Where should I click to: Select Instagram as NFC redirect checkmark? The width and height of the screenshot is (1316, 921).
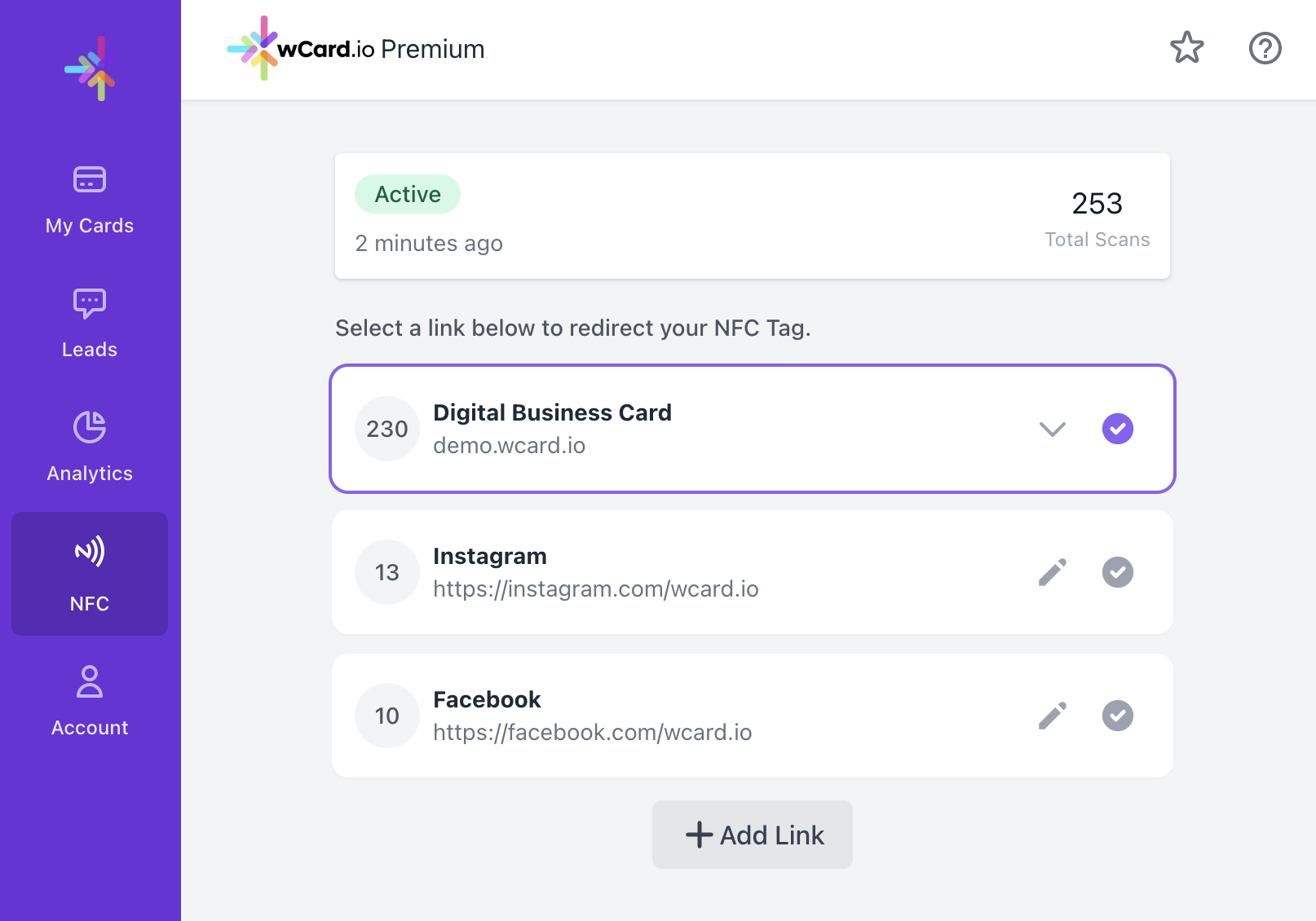tap(1118, 572)
